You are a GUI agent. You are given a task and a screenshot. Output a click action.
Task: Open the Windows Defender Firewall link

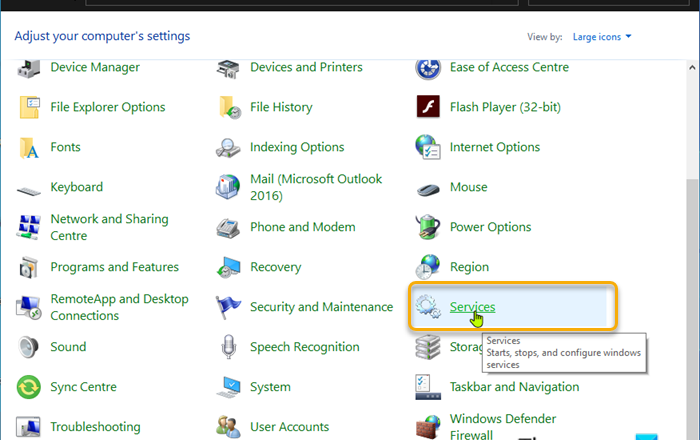click(x=503, y=427)
